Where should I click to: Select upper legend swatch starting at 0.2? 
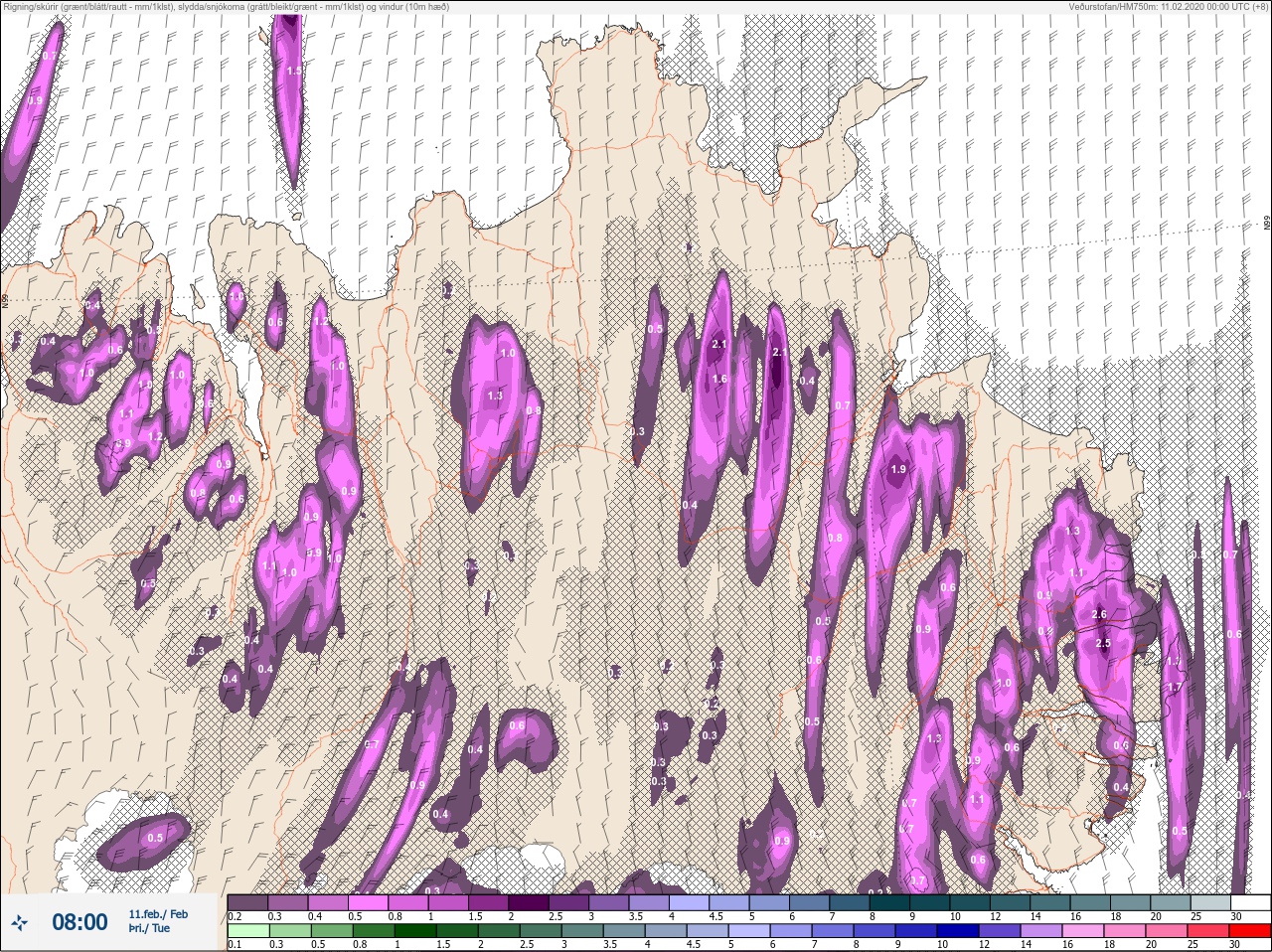click(x=247, y=902)
